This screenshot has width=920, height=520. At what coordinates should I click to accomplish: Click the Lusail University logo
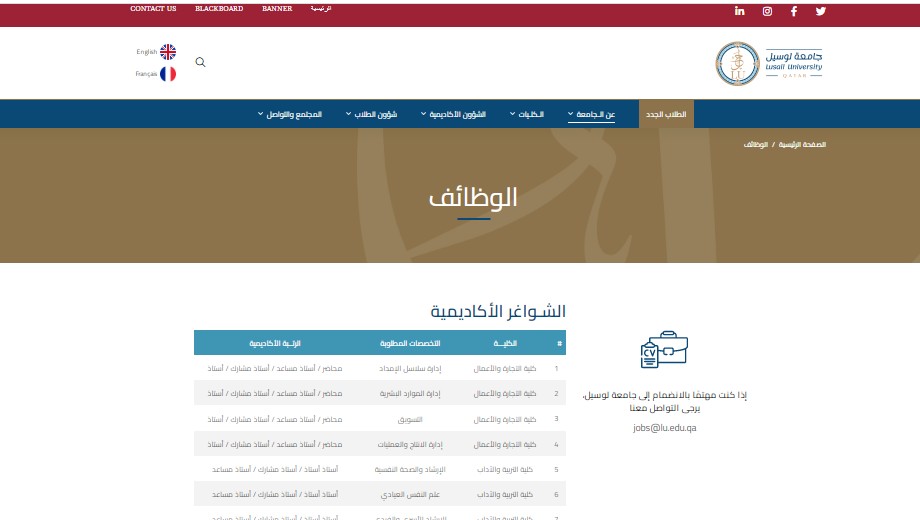(769, 63)
